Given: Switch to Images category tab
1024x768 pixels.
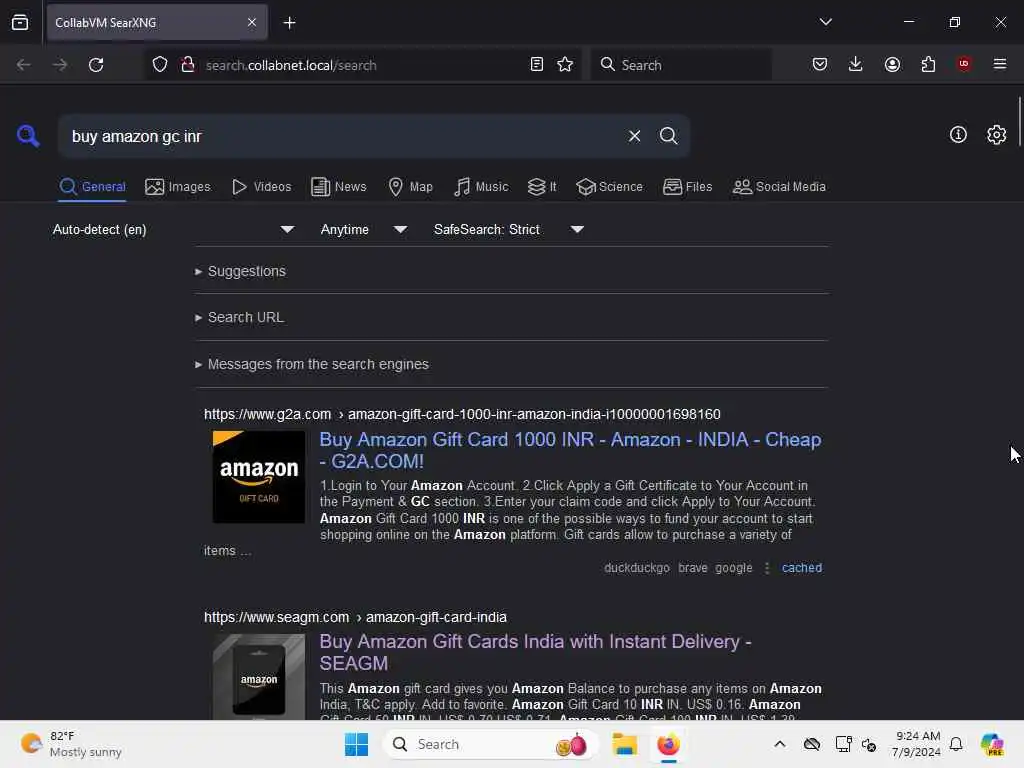Looking at the screenshot, I should (178, 187).
